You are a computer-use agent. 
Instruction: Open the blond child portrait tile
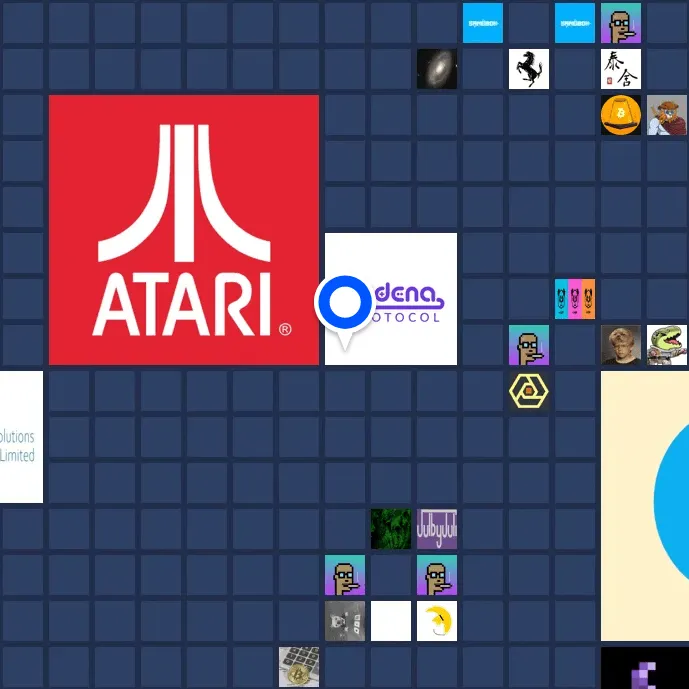pos(620,345)
